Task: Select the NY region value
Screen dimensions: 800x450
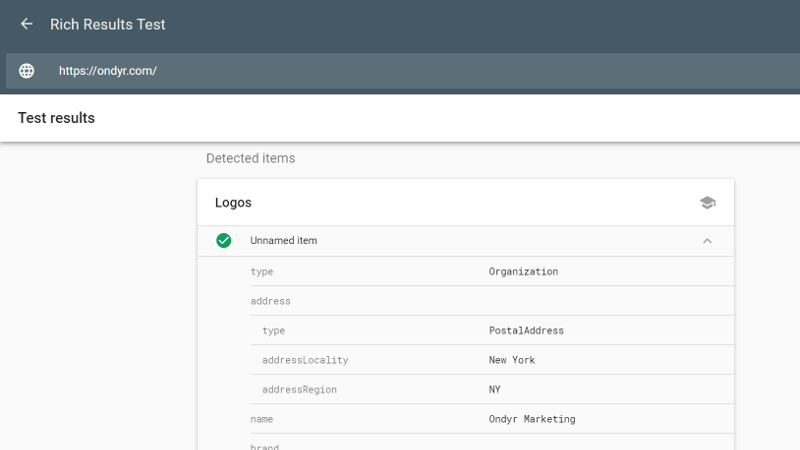Action: pyautogui.click(x=494, y=390)
